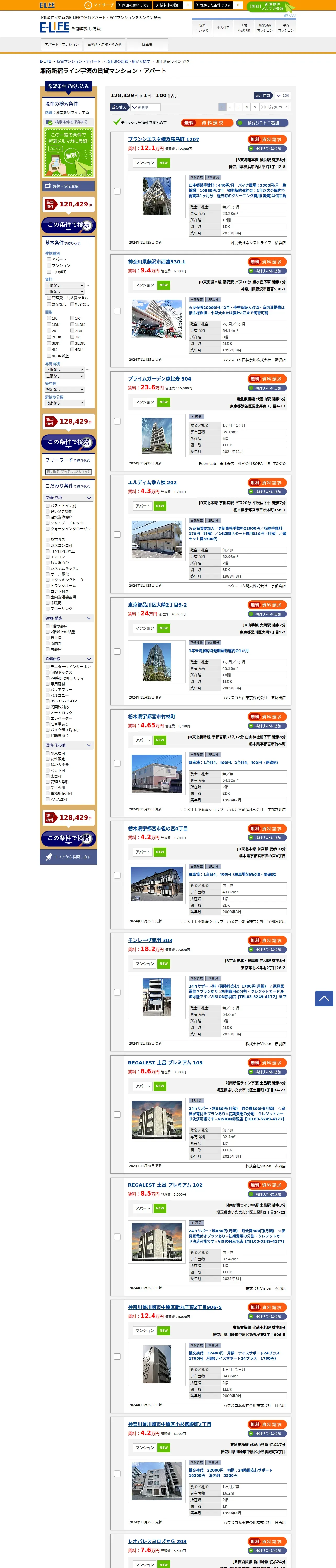Image resolution: width=336 pixels, height=1568 pixels.
Task: Collapse 建物・構造 section chevron
Action: coord(89,618)
